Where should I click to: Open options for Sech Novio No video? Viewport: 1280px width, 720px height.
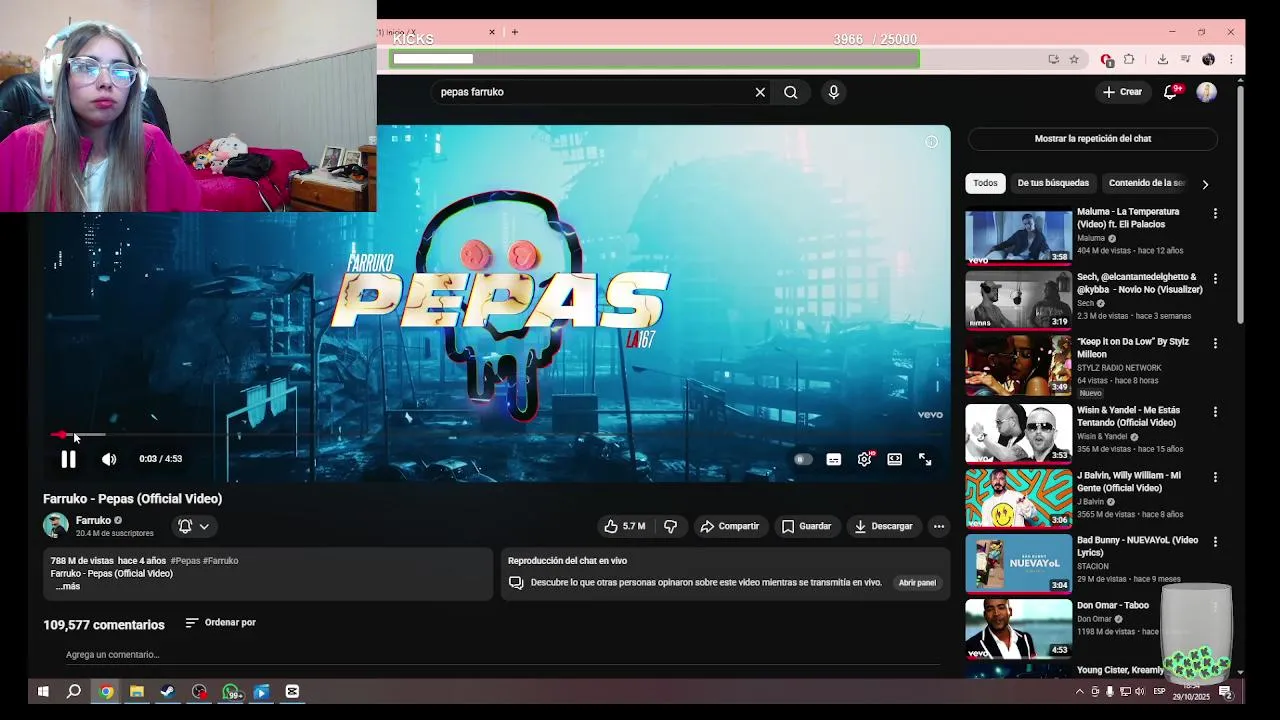coord(1215,279)
